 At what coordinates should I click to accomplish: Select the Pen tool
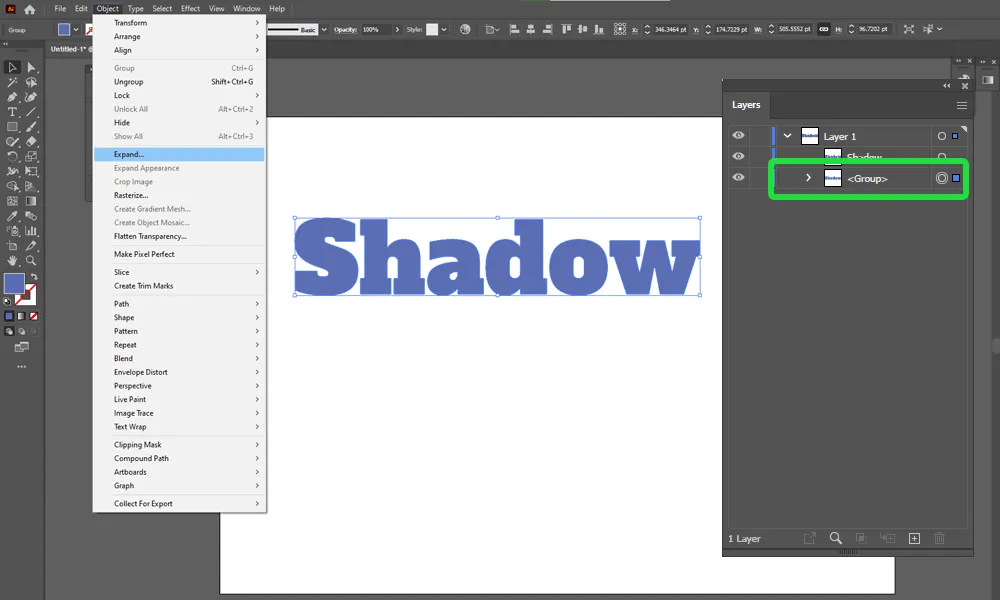[x=12, y=97]
